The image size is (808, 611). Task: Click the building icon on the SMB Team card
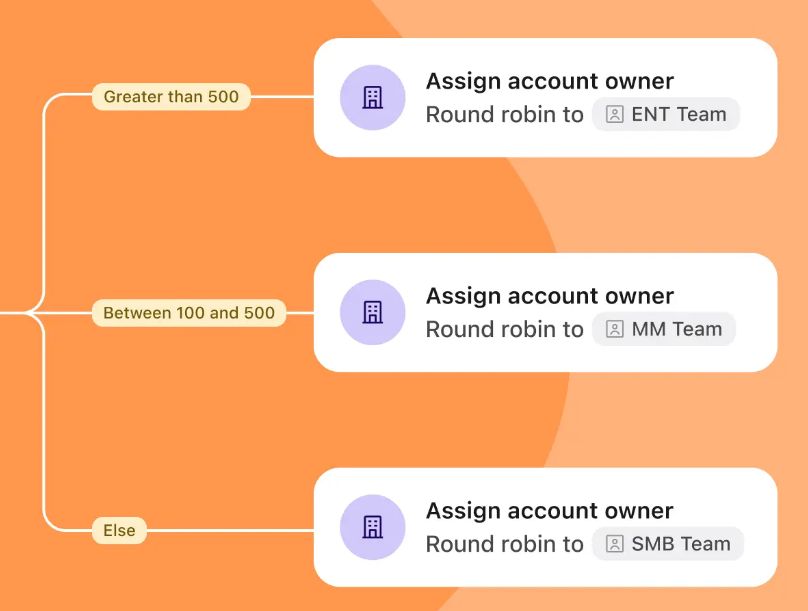coord(372,527)
